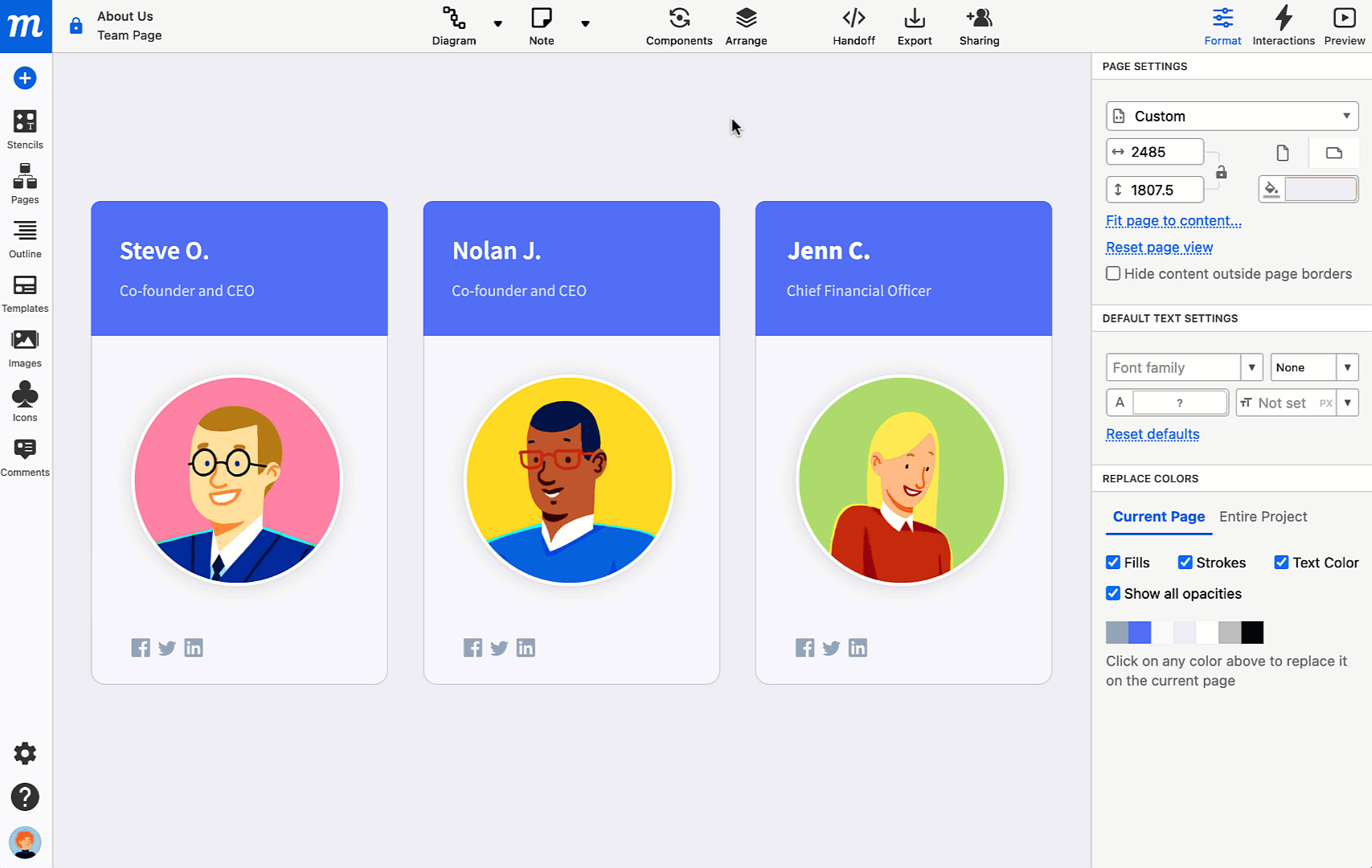Open the Stencils panel
This screenshot has height=868, width=1372.
25,129
